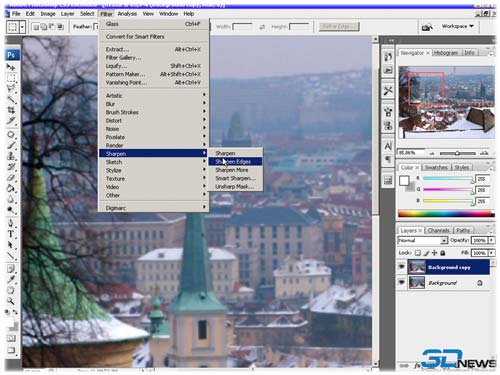Viewport: 500px width, 375px height.
Task: Toggle lock transparent pixels
Action: 418,253
